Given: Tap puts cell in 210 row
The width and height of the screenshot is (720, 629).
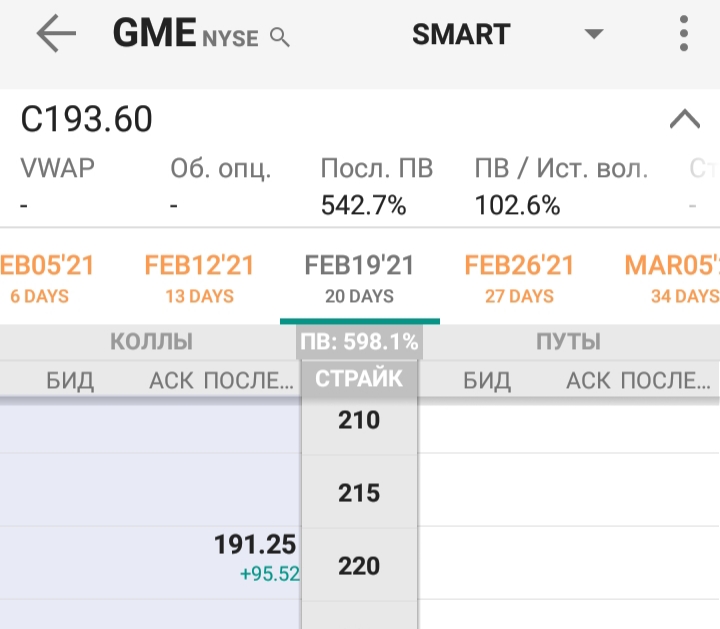Looking at the screenshot, I should click(568, 426).
